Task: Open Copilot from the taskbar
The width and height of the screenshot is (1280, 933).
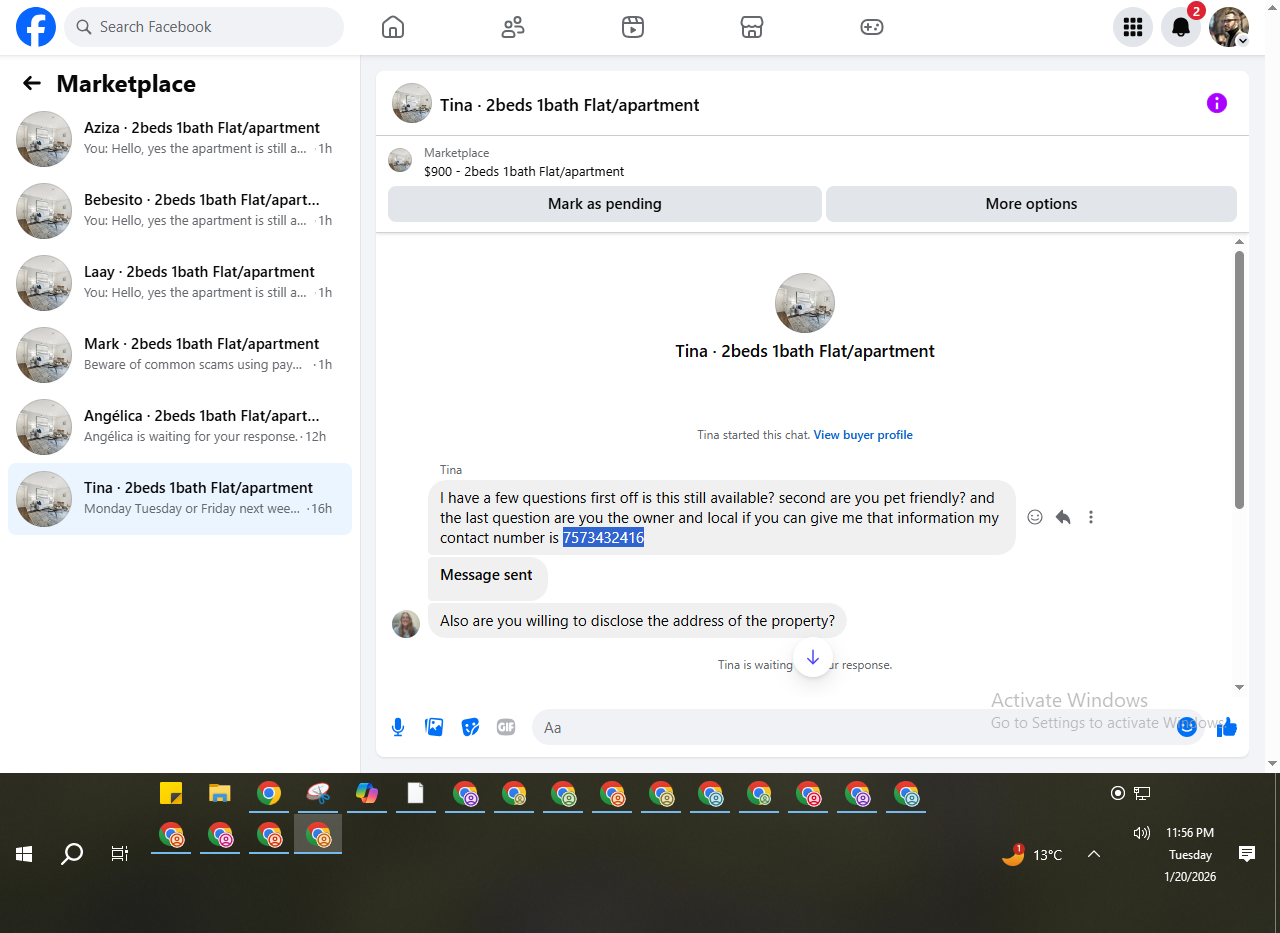Action: [x=367, y=793]
